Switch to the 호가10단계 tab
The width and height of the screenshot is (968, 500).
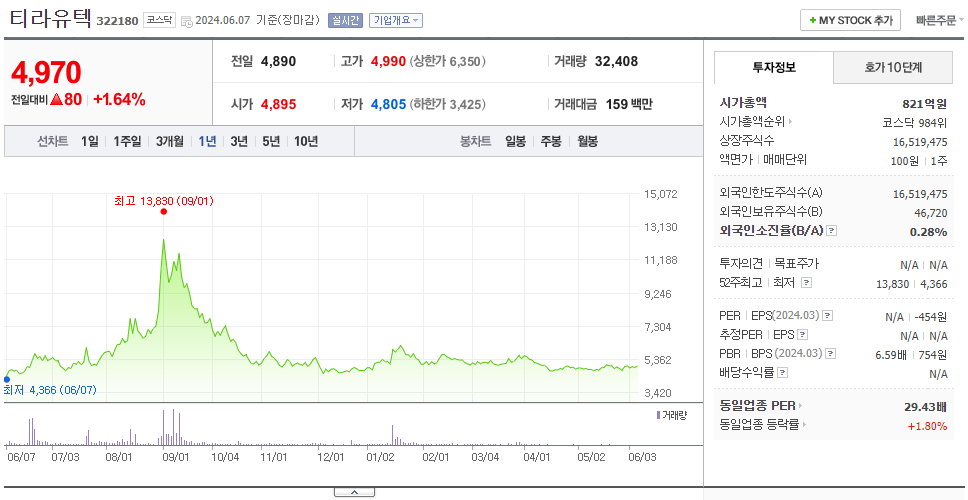tap(893, 67)
